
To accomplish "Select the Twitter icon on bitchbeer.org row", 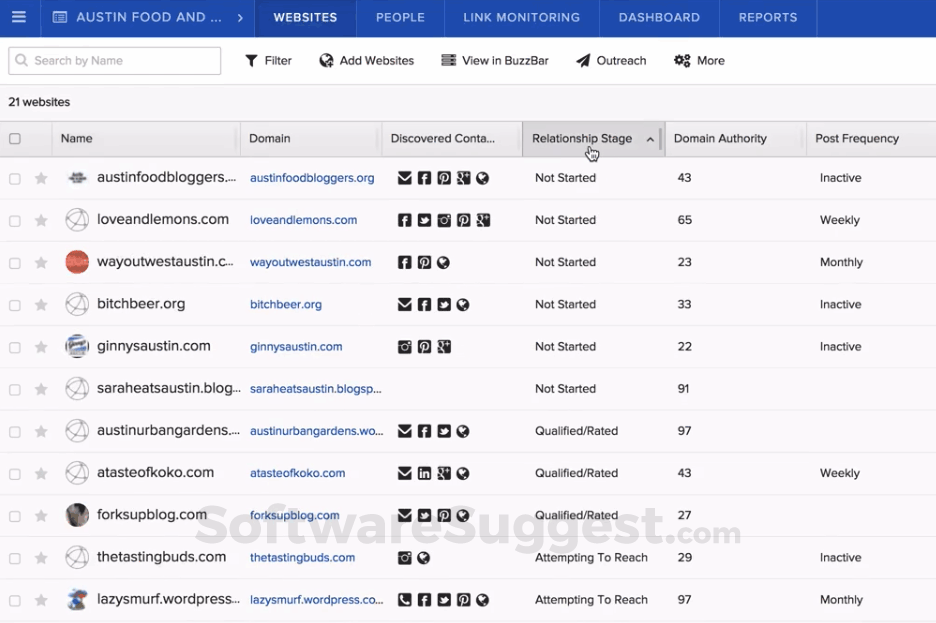I will (444, 304).
